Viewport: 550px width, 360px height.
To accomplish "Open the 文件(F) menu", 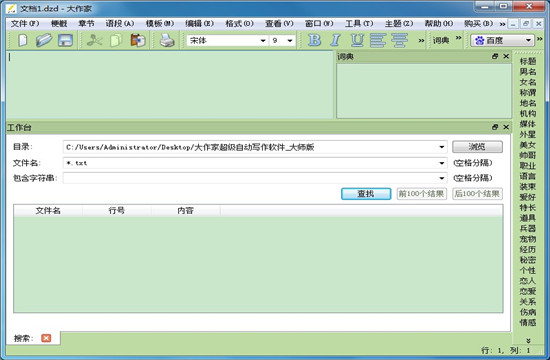I will click(x=25, y=24).
